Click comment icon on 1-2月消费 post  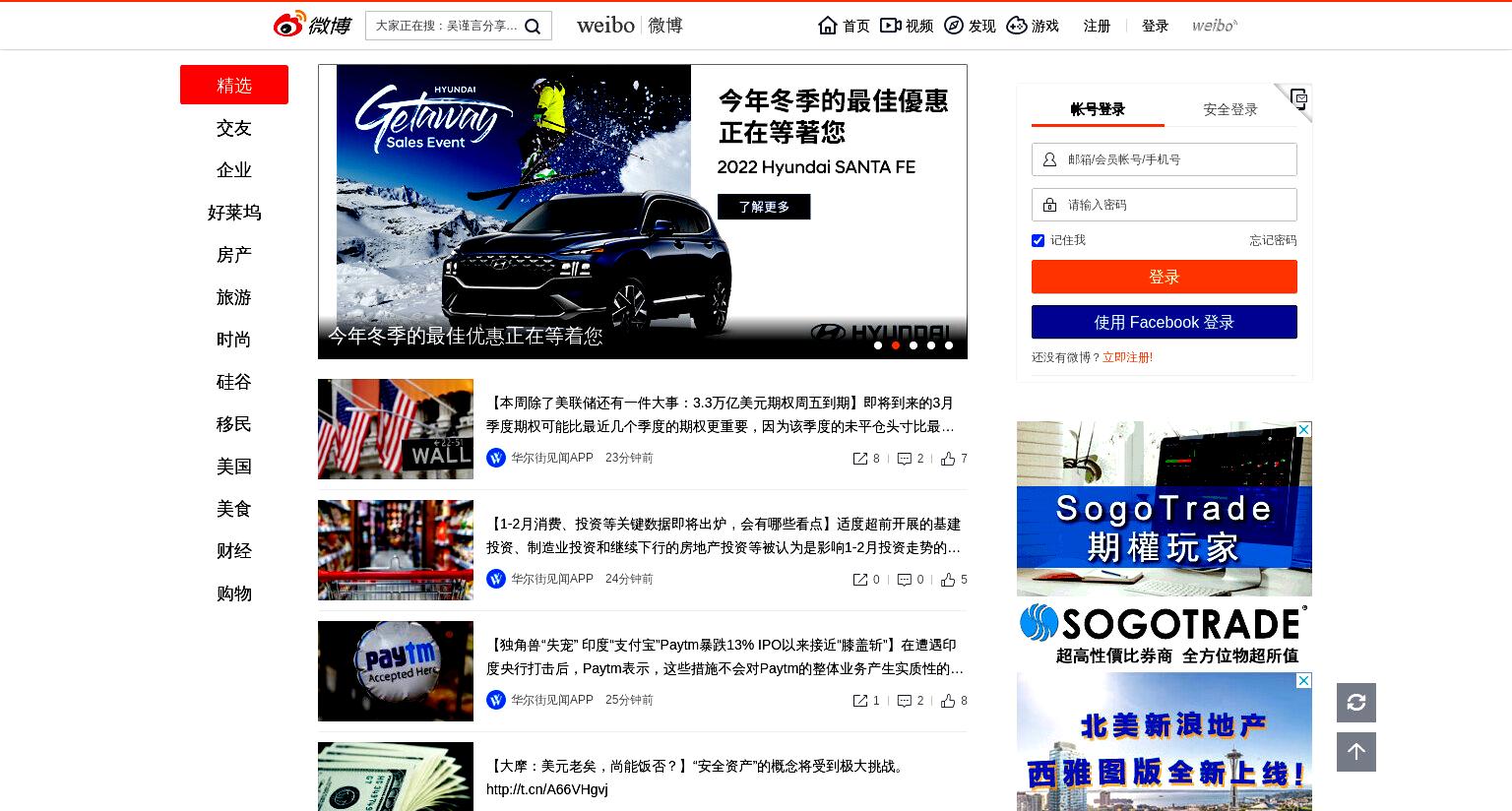click(905, 580)
